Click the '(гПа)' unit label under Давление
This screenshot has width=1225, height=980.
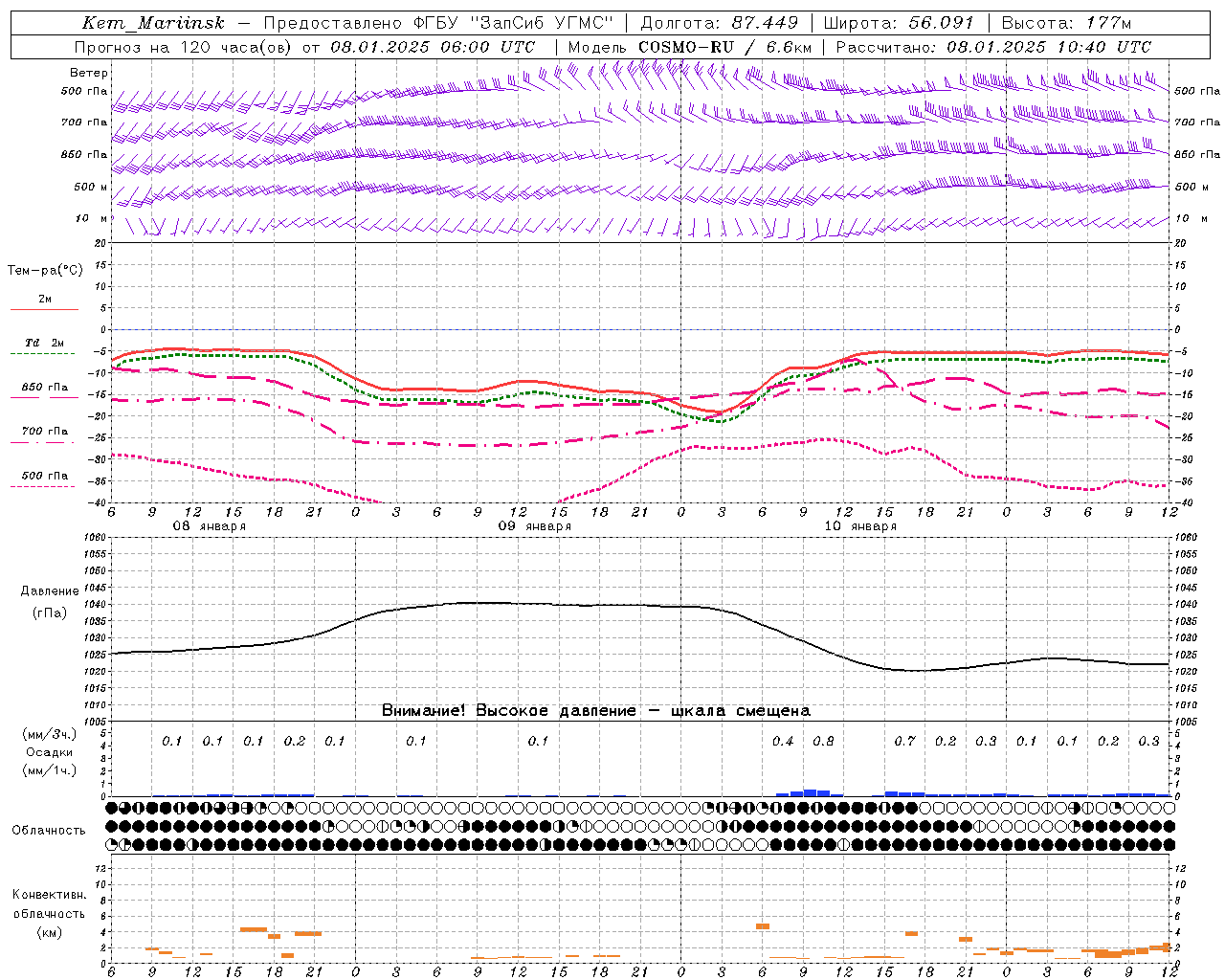[49, 612]
